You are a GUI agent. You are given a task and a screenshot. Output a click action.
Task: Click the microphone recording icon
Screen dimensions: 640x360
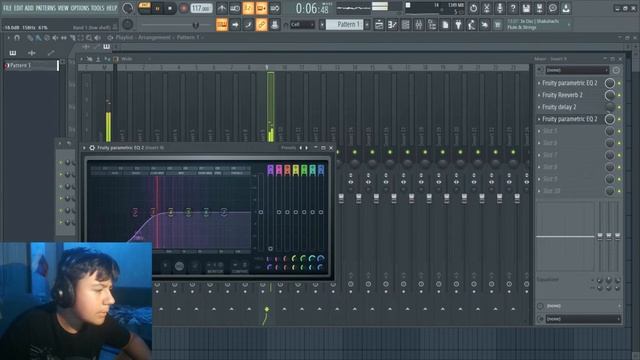tap(500, 8)
